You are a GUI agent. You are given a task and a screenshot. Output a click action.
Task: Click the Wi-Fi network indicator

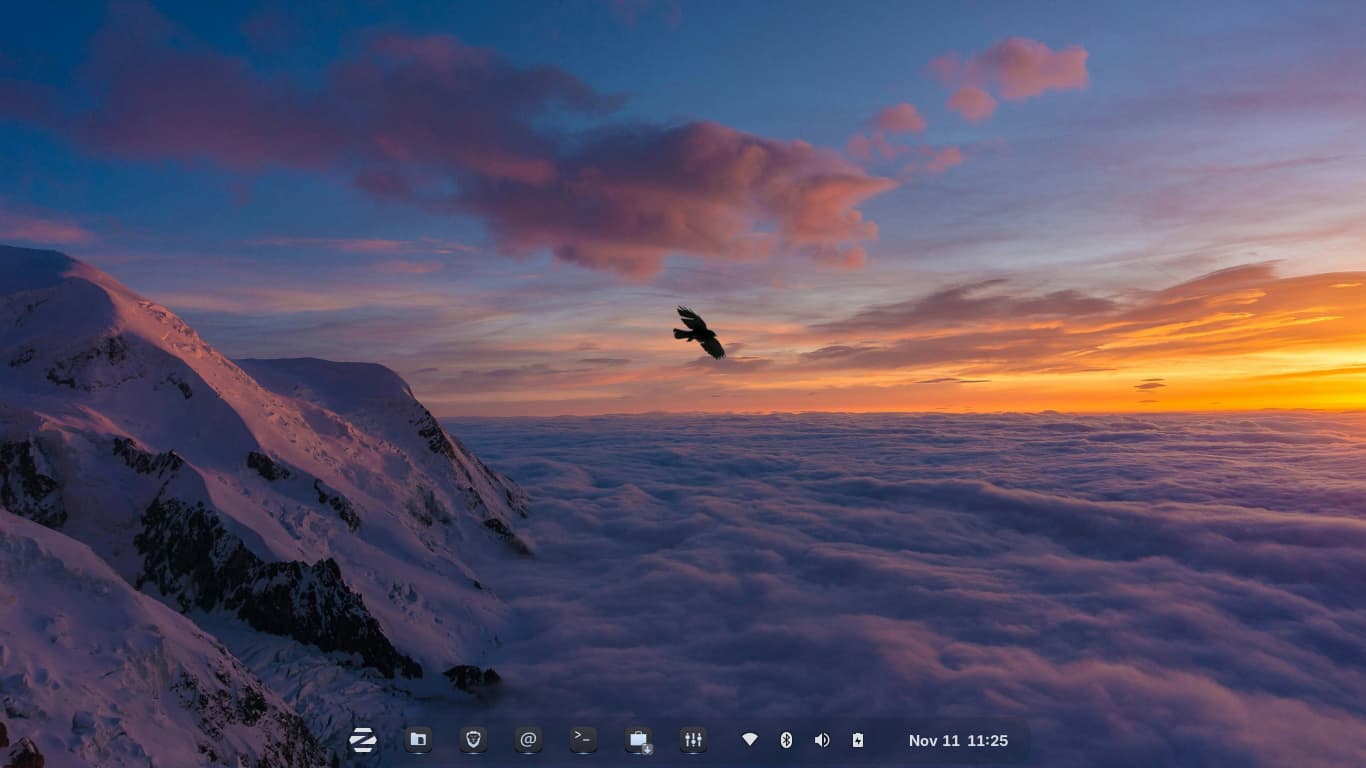749,740
